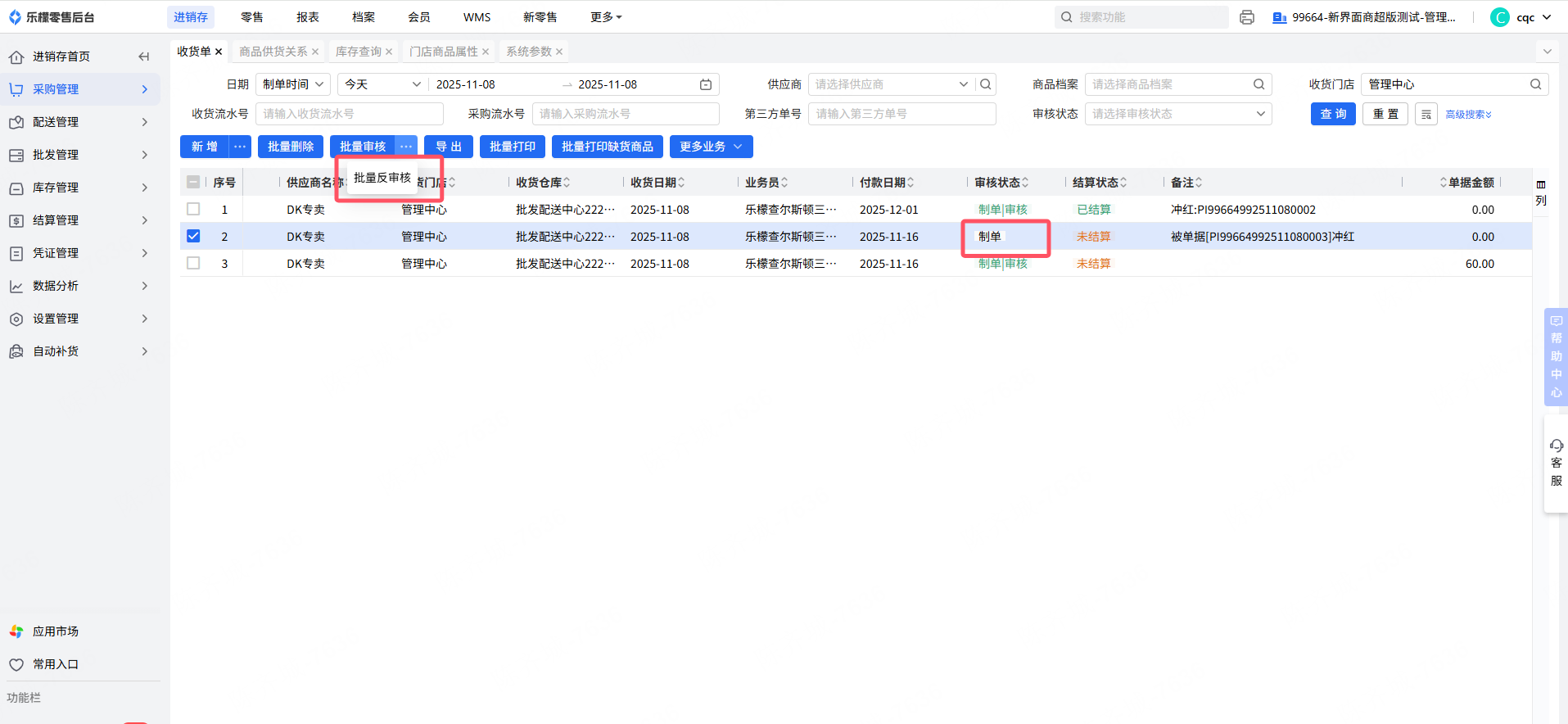This screenshot has height=724, width=1568.
Task: Close the 商品供货关系 tab
Action: click(x=315, y=52)
